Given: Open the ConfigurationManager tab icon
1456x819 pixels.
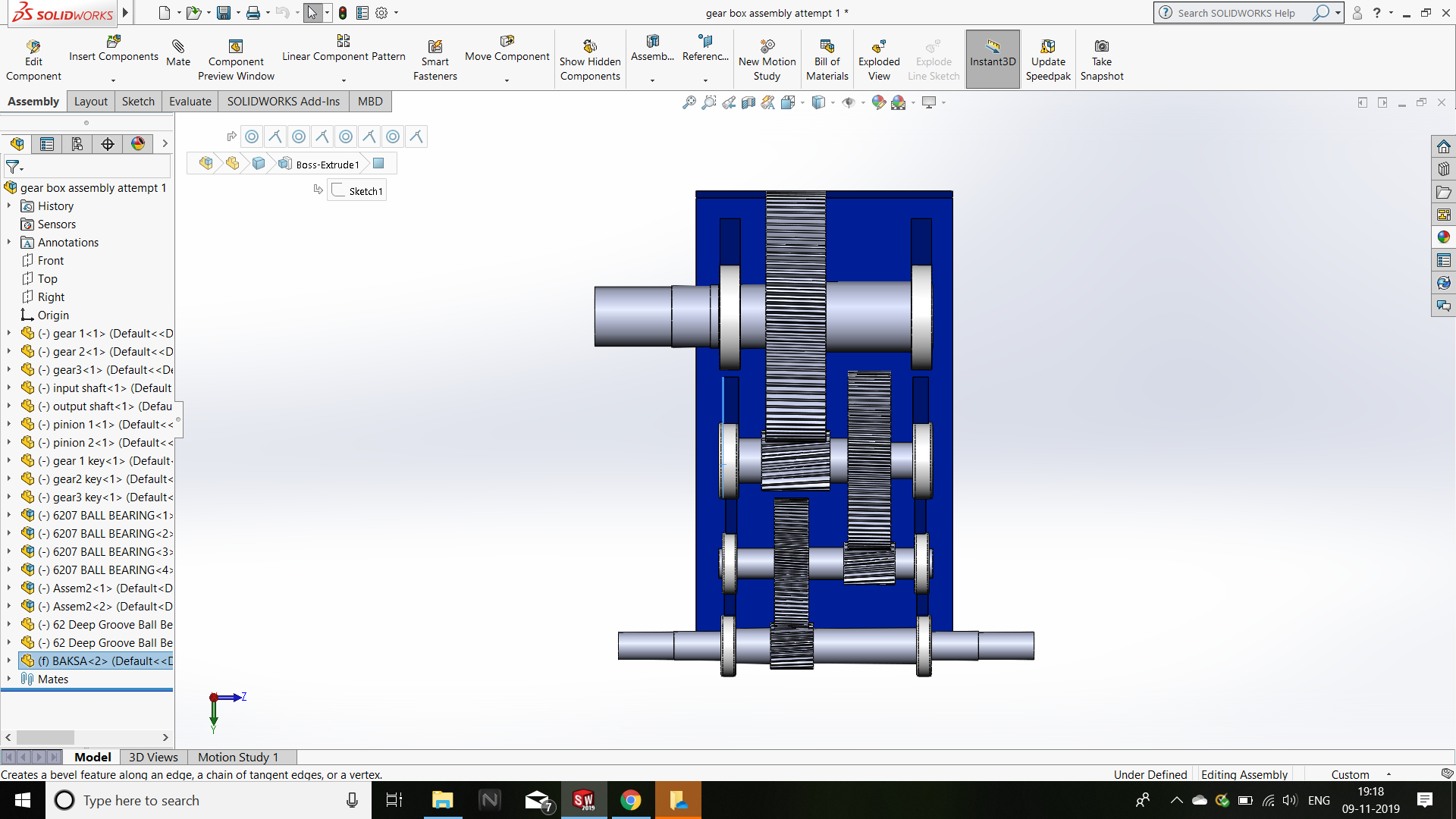Looking at the screenshot, I should point(77,144).
